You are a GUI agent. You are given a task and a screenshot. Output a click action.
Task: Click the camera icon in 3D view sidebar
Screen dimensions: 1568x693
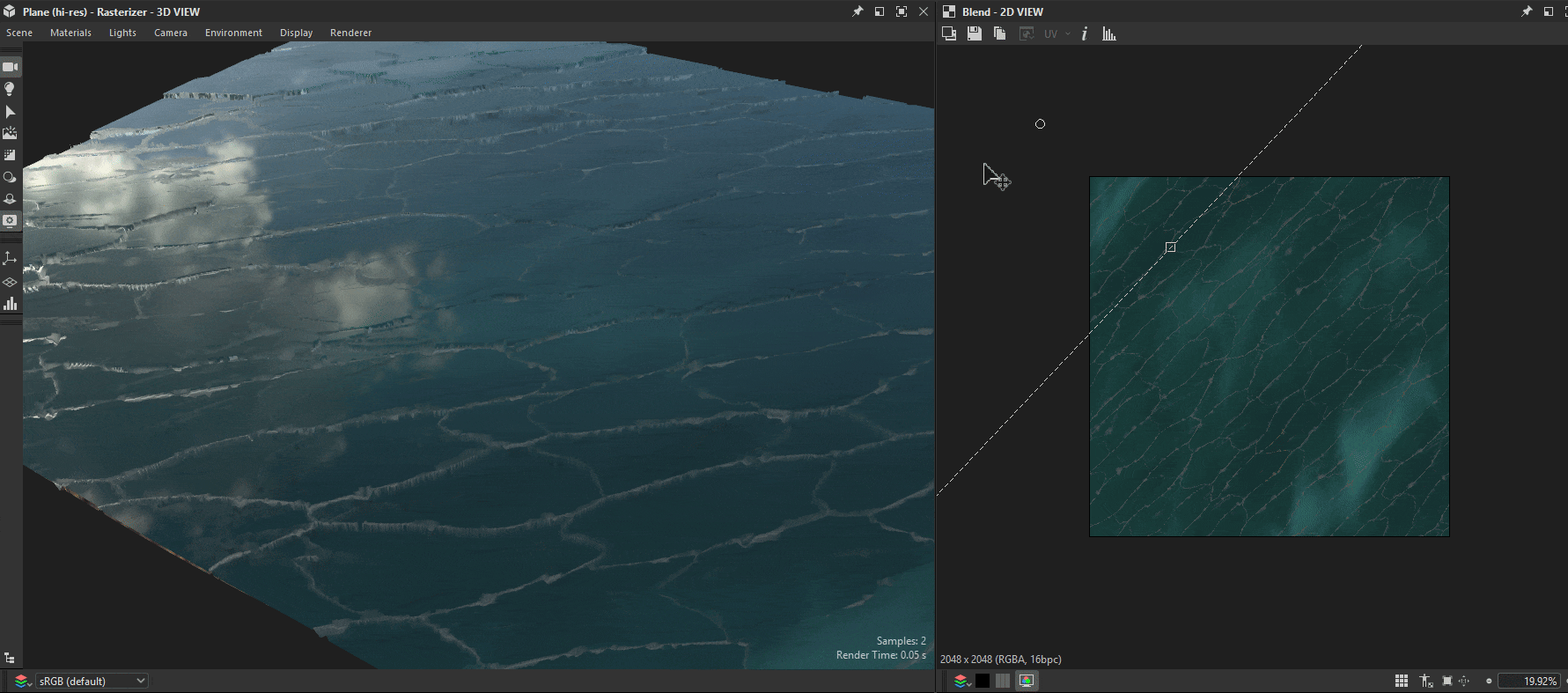[x=10, y=67]
